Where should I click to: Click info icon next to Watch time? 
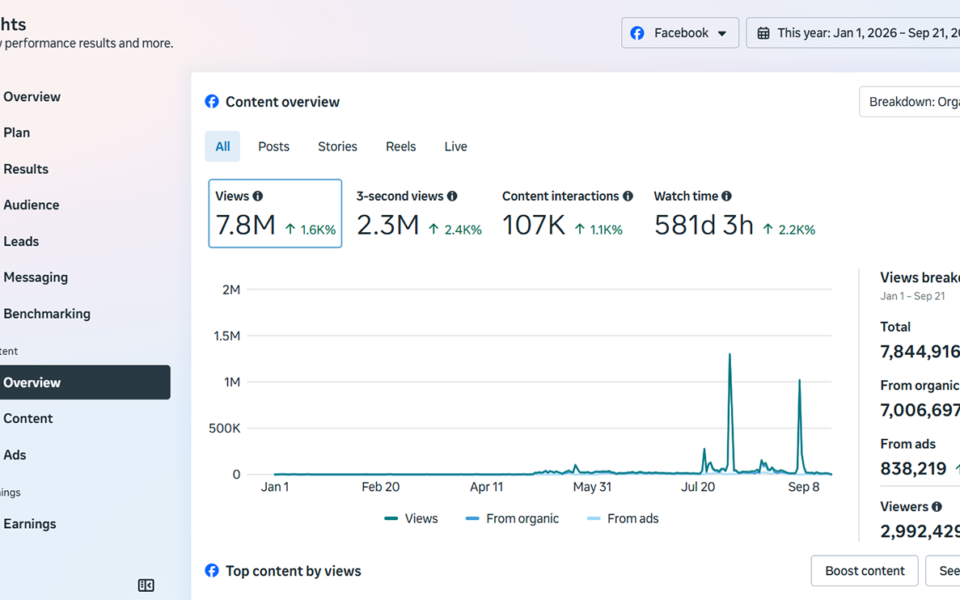[726, 196]
